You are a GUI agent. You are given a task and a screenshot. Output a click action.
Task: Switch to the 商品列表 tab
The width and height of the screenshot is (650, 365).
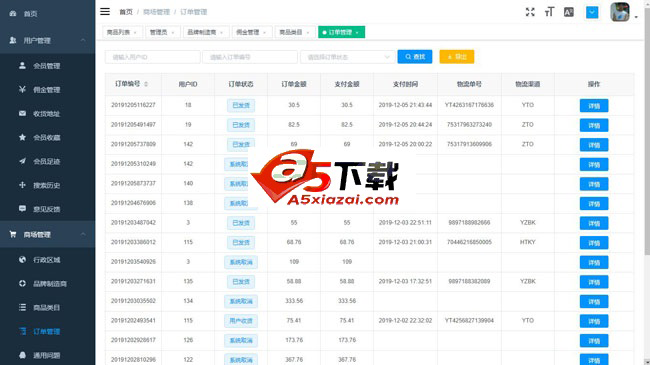122,32
